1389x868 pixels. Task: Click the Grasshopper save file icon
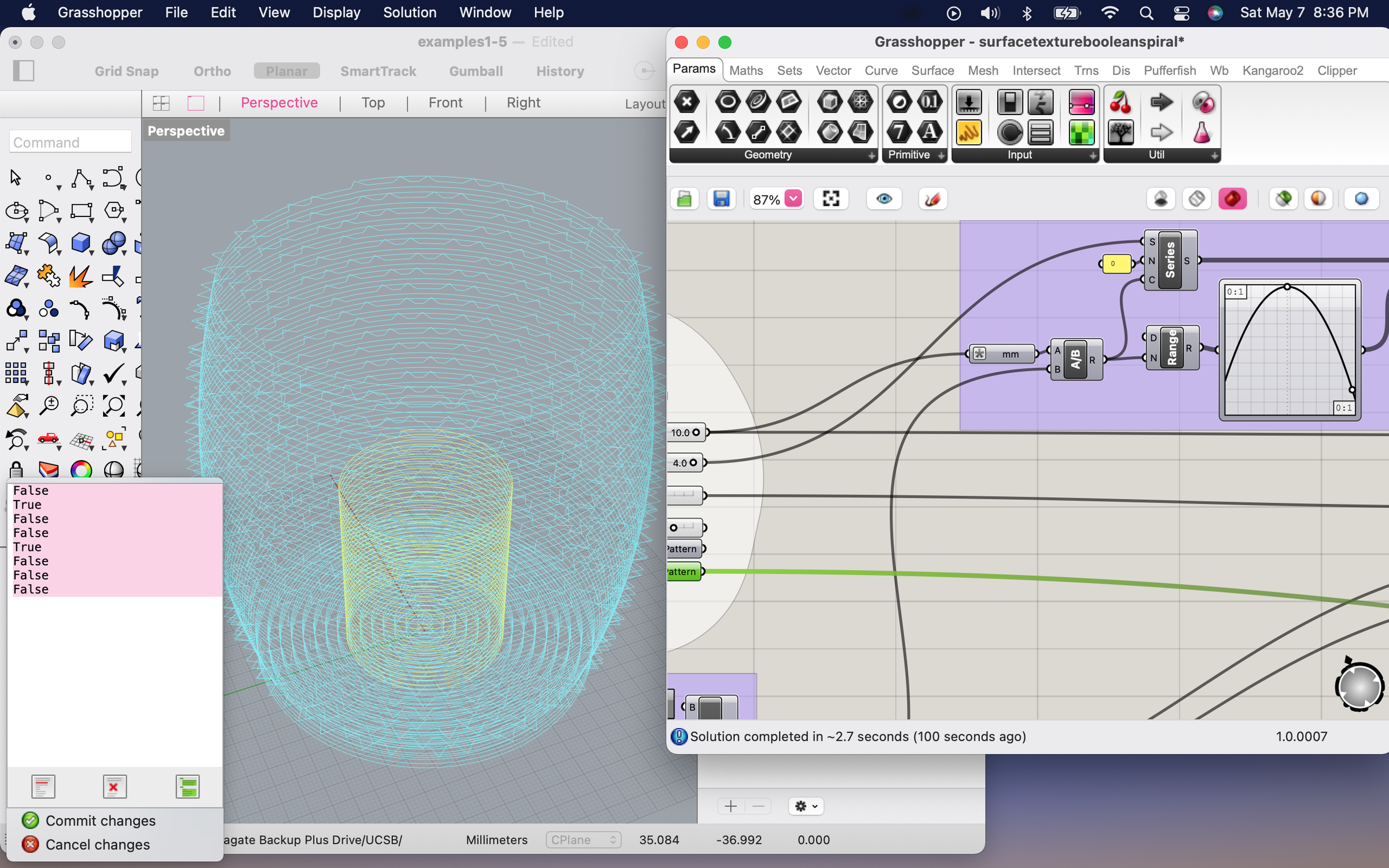tap(721, 199)
